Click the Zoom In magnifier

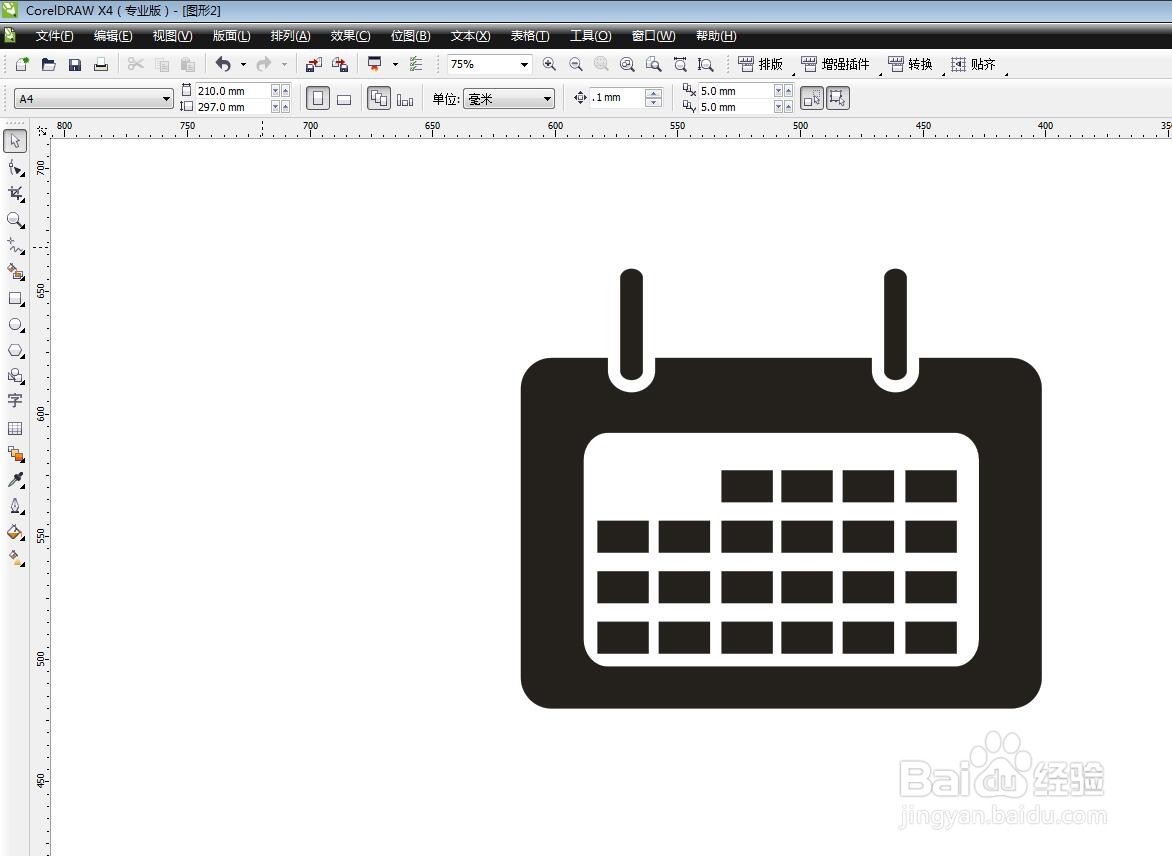click(x=549, y=64)
